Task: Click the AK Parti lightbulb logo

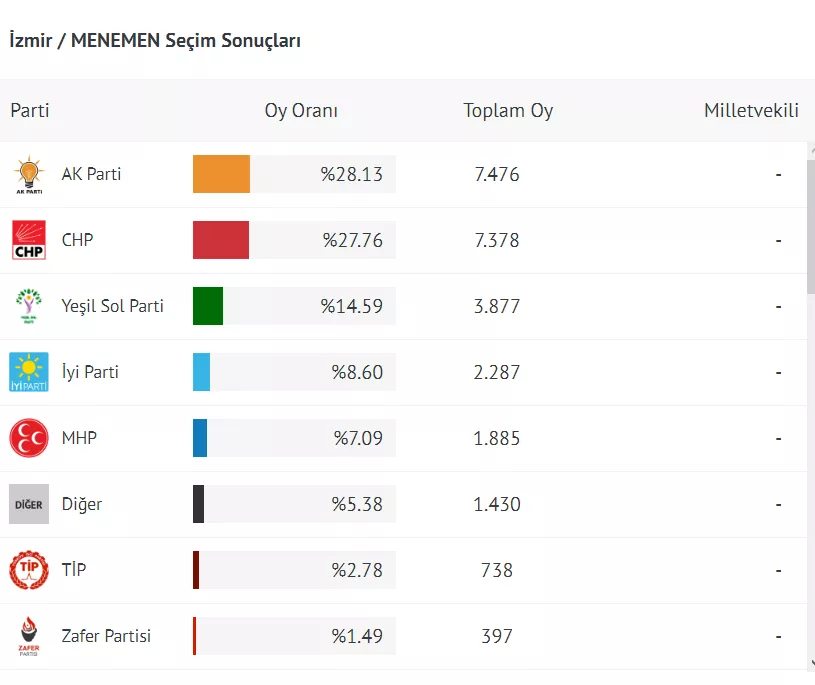Action: (29, 175)
